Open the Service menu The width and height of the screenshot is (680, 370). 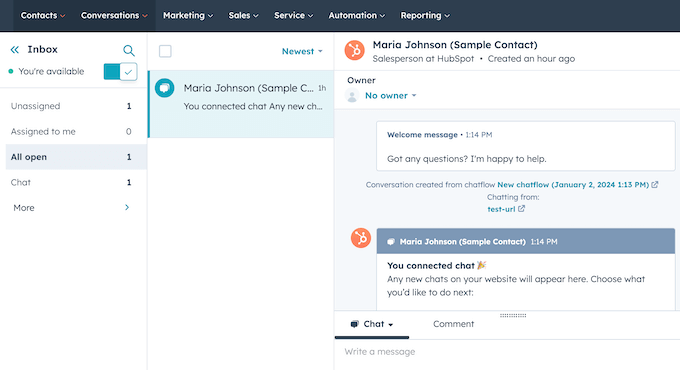click(x=294, y=15)
